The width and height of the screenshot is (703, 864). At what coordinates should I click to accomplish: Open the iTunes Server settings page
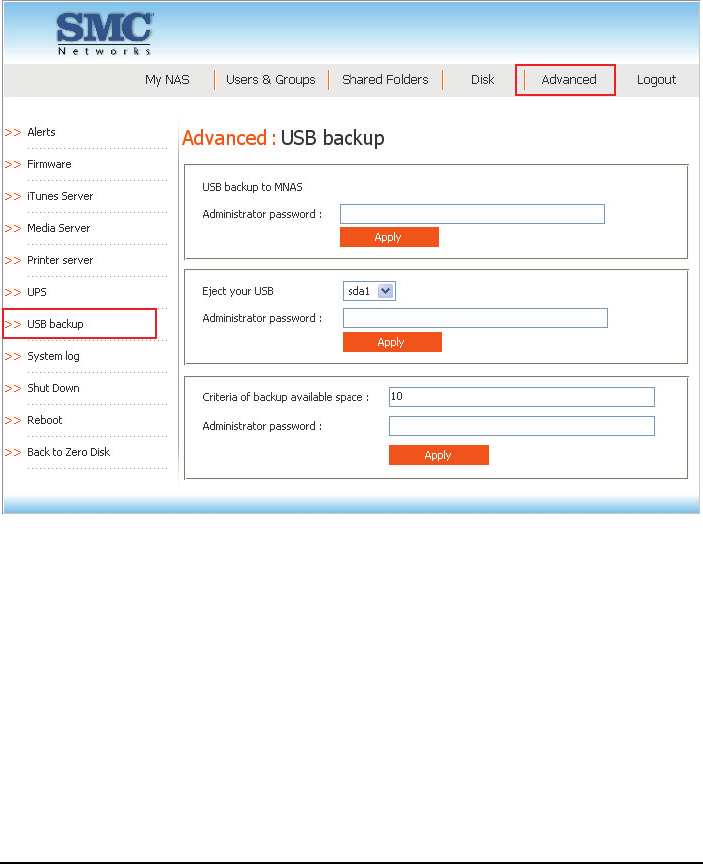(60, 196)
